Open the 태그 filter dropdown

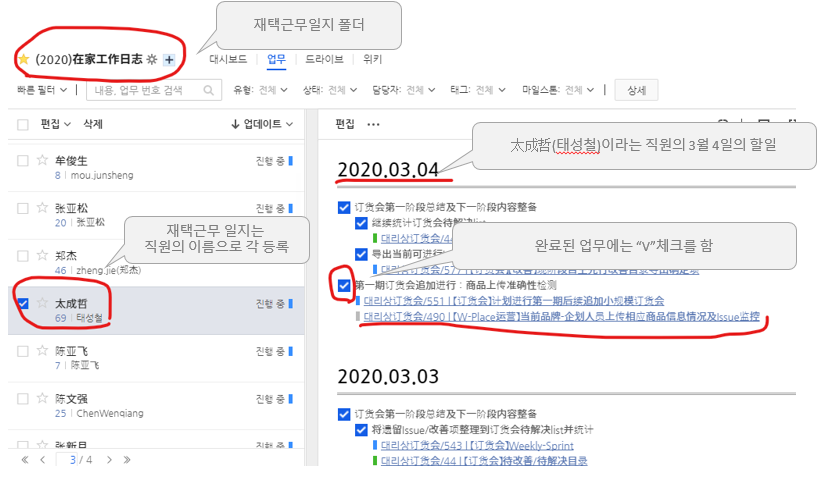point(478,90)
